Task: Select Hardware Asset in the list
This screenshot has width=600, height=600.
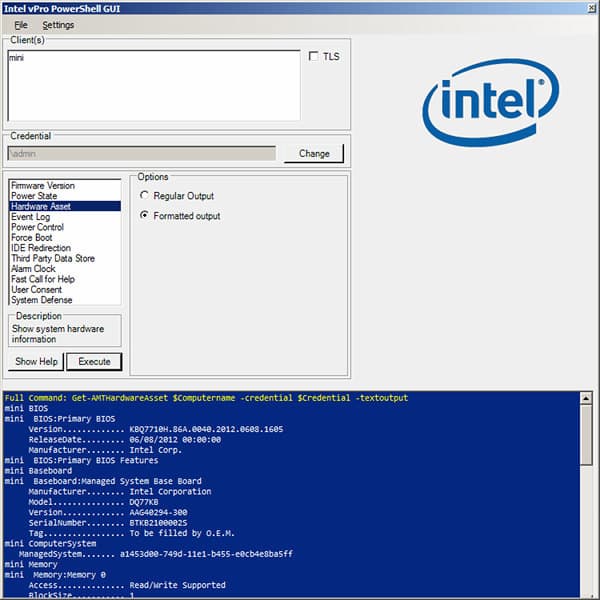Action: (x=65, y=206)
